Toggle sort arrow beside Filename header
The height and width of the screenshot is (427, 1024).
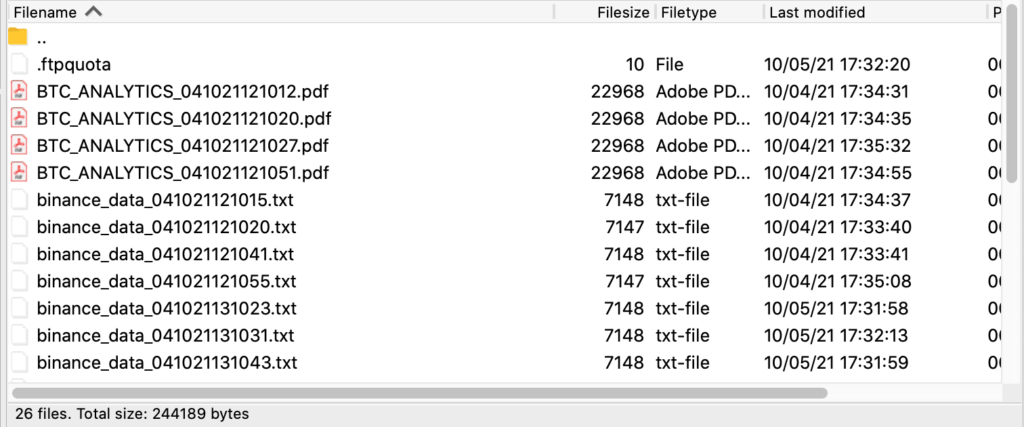click(93, 12)
